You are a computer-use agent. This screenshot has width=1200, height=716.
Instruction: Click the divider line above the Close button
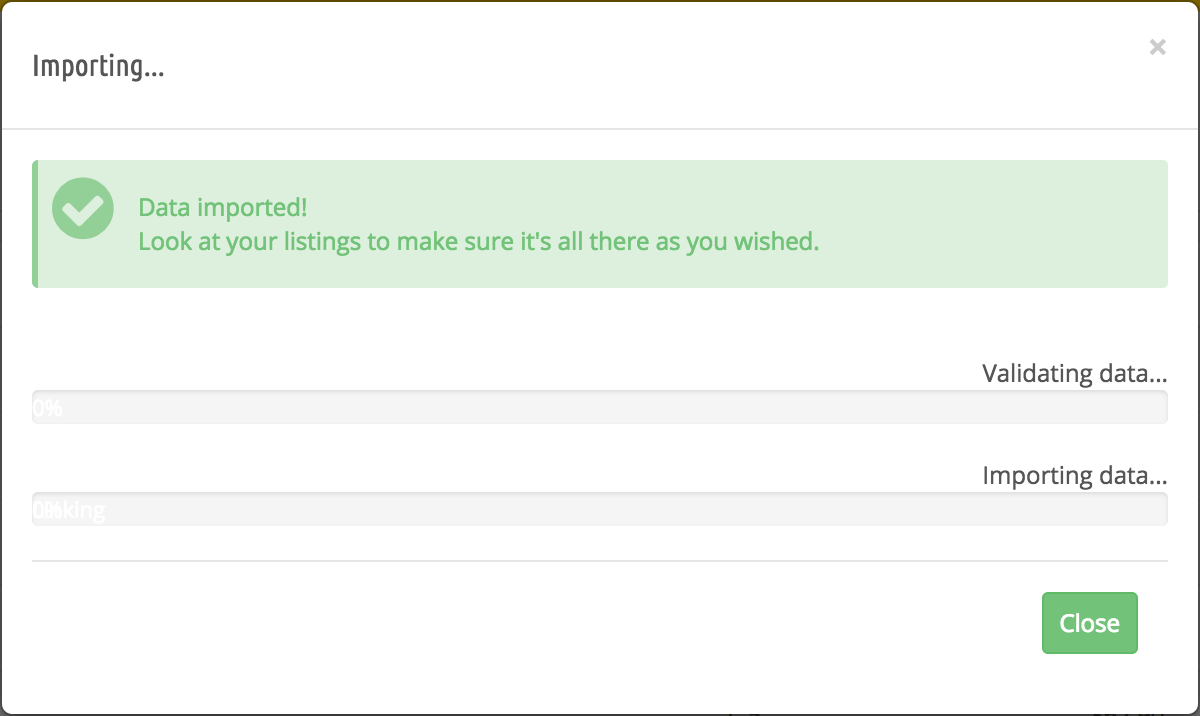coord(600,561)
